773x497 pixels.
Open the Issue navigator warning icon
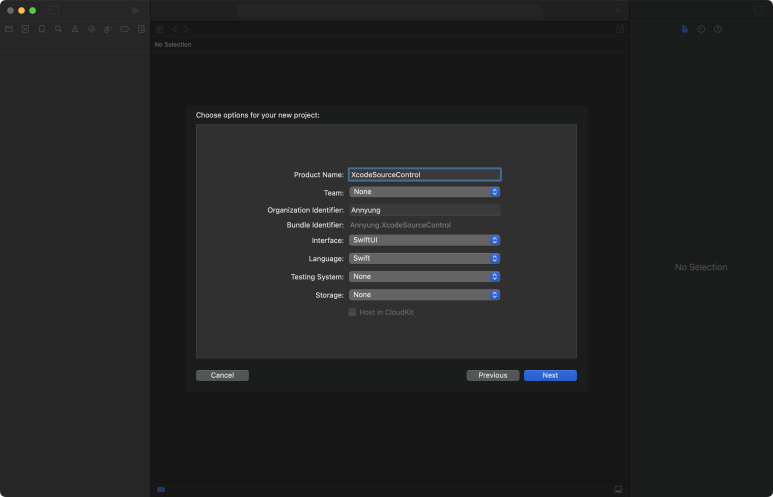(75, 29)
